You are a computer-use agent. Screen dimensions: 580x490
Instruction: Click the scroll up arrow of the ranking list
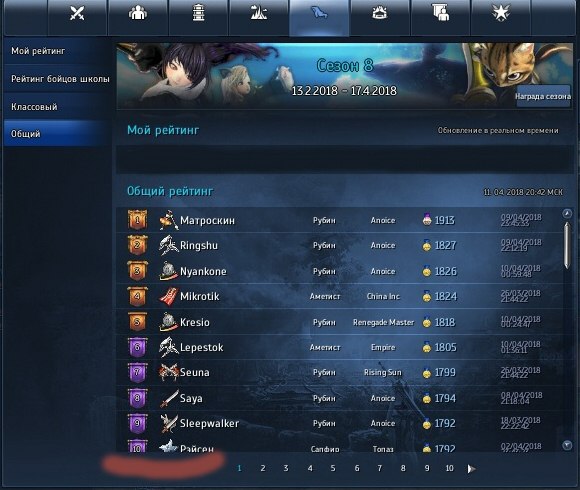click(x=567, y=213)
